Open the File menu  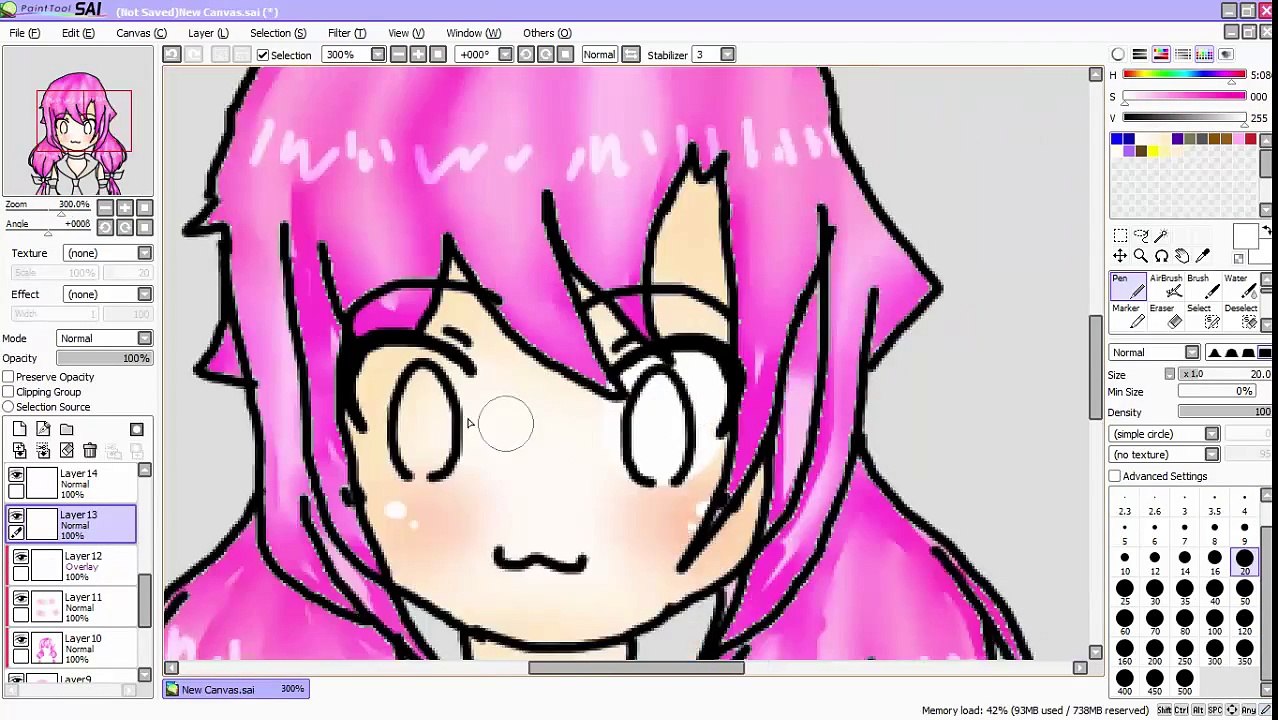(x=25, y=33)
